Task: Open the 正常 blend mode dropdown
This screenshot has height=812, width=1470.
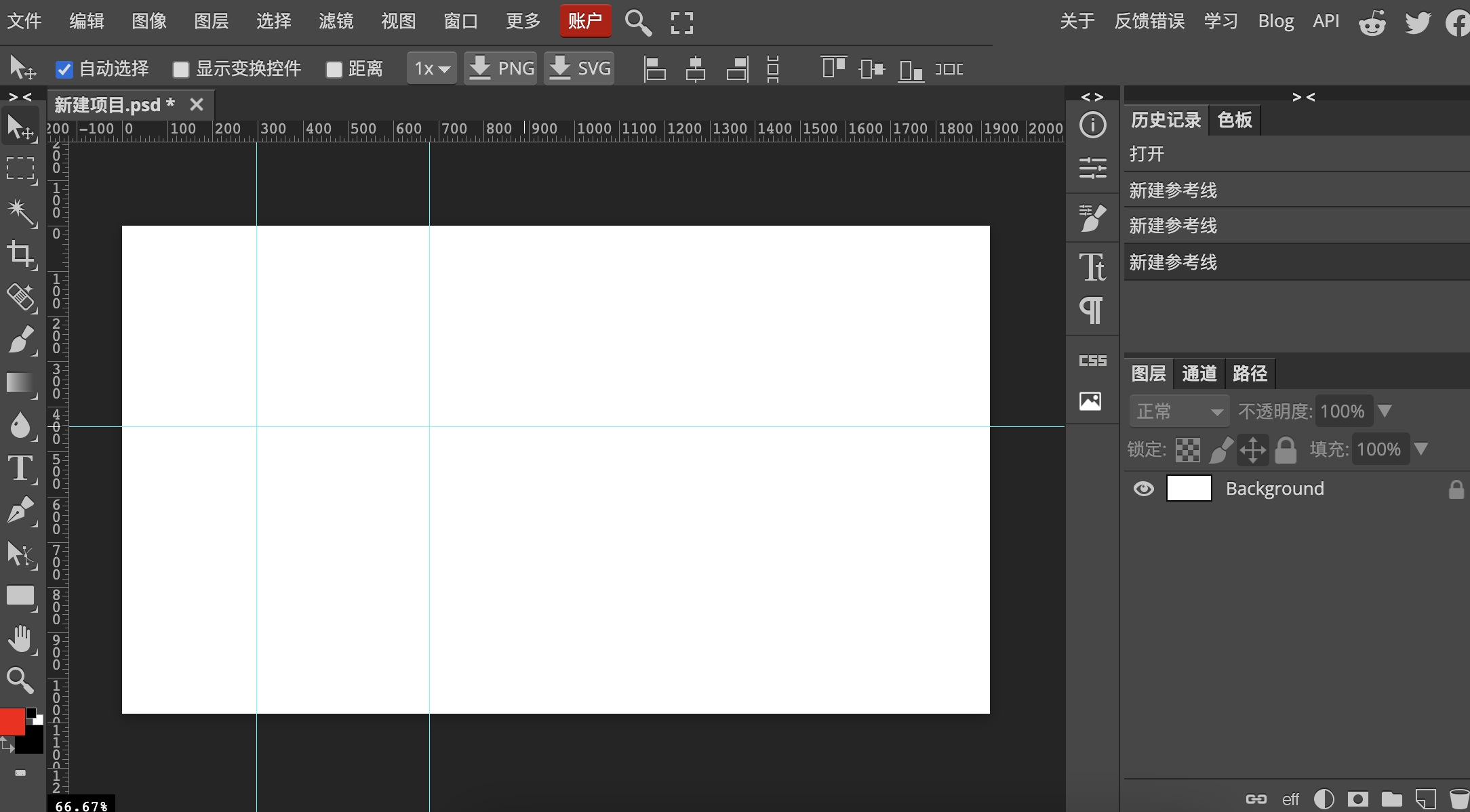Action: click(x=1179, y=411)
